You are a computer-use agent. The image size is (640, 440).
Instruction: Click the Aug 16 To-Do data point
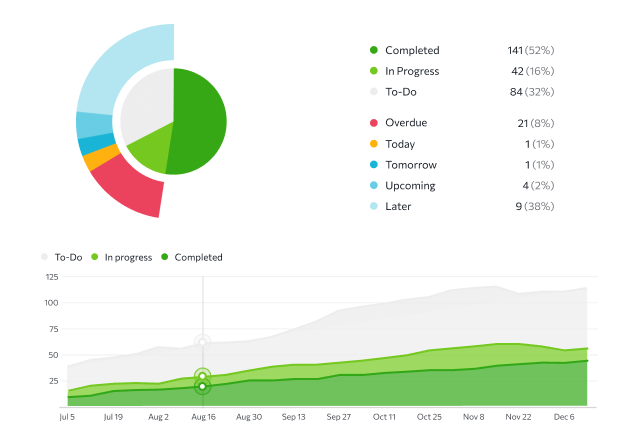[202, 342]
